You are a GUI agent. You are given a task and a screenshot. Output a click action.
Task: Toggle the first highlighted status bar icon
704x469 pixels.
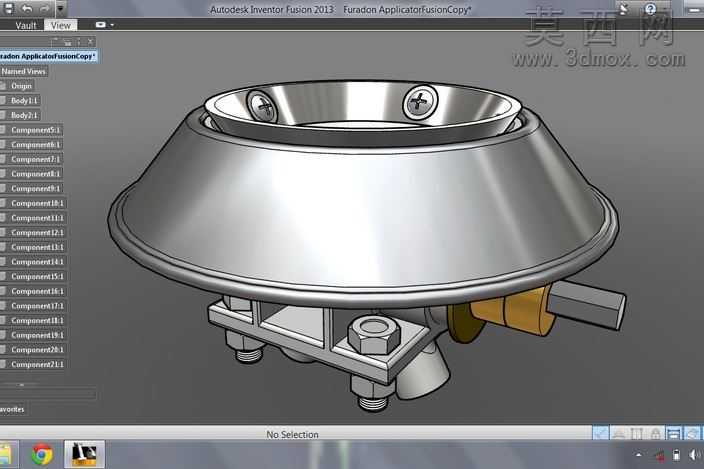click(x=601, y=433)
